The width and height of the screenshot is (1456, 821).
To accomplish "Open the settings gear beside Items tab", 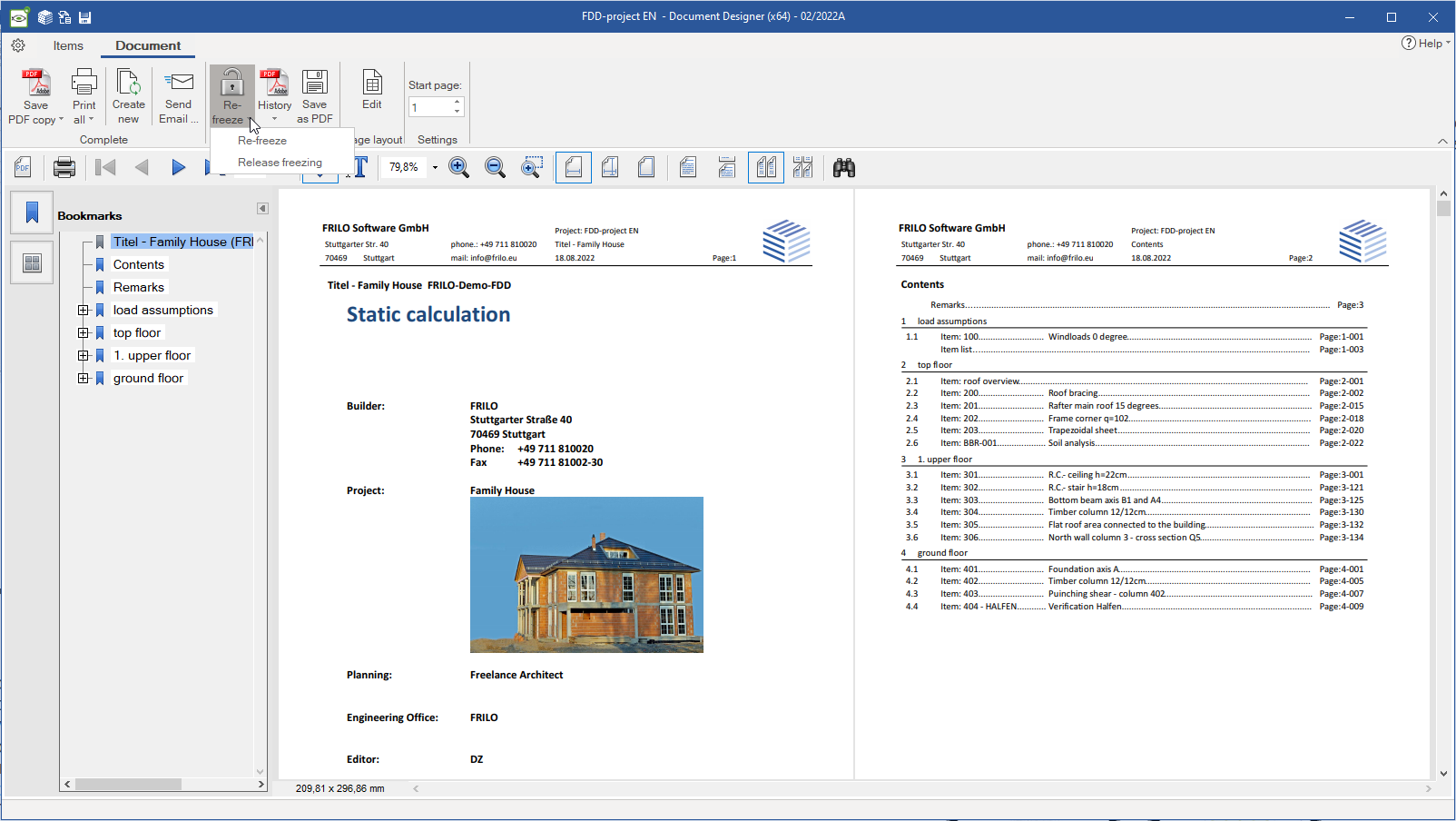I will pyautogui.click(x=18, y=45).
